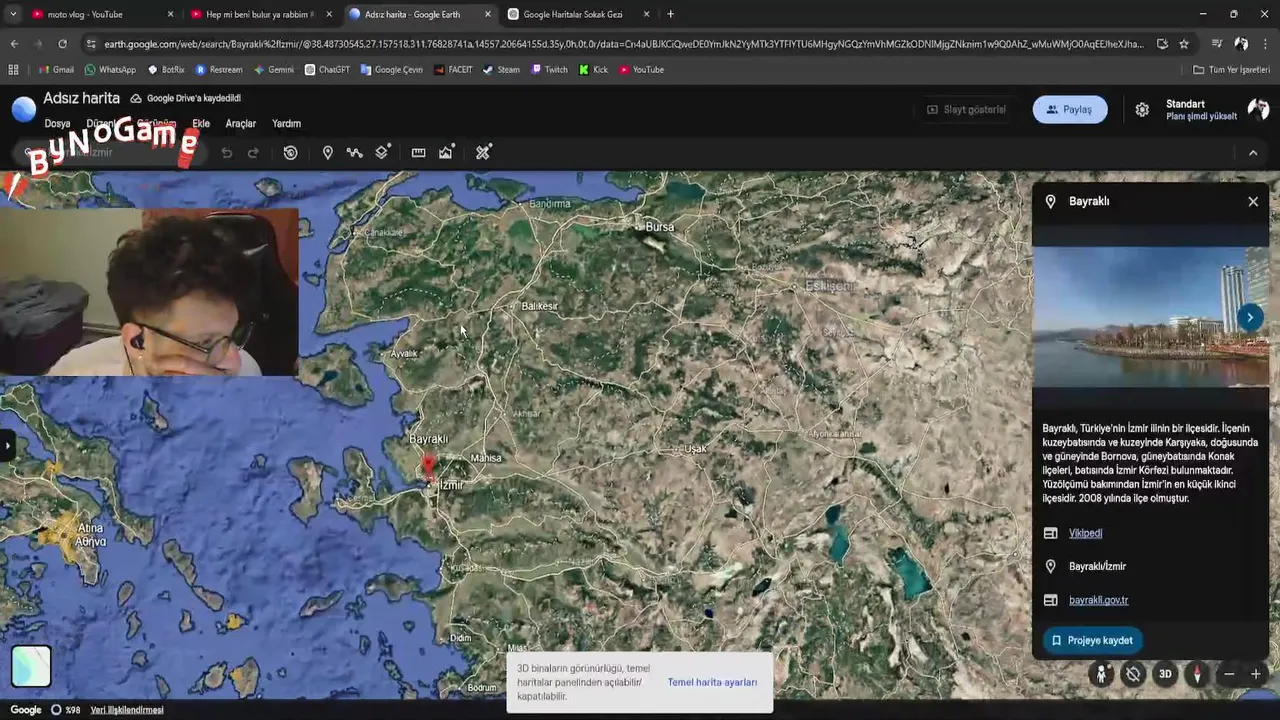Click the crossed-out circle view icon
Image resolution: width=1280 pixels, height=720 pixels.
tap(1132, 674)
